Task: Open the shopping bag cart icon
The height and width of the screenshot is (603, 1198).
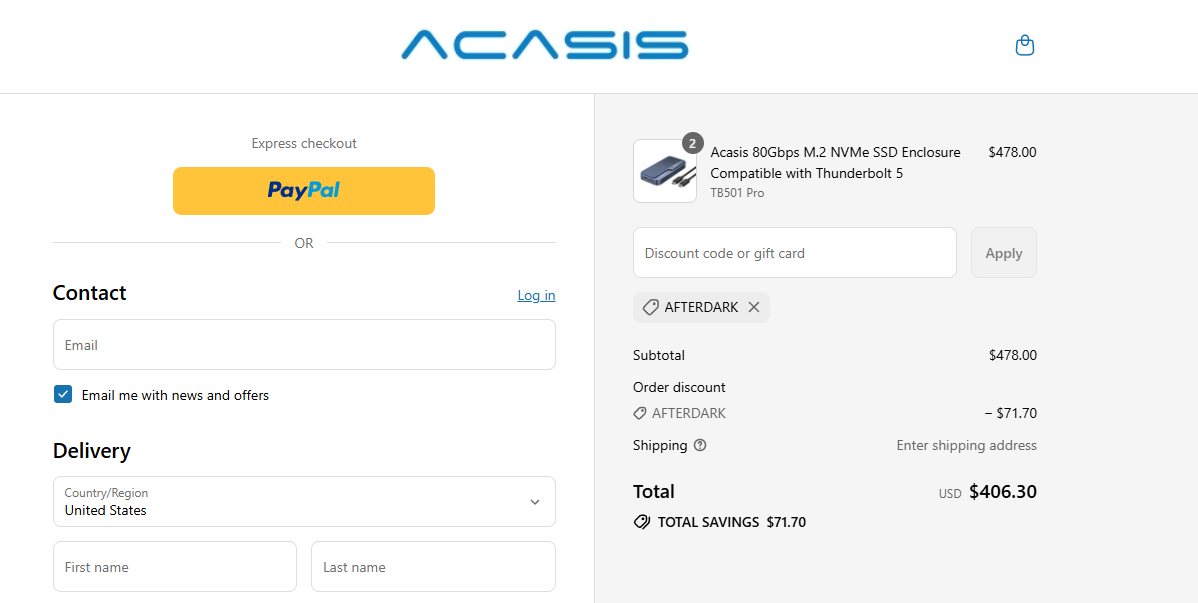Action: [1024, 45]
